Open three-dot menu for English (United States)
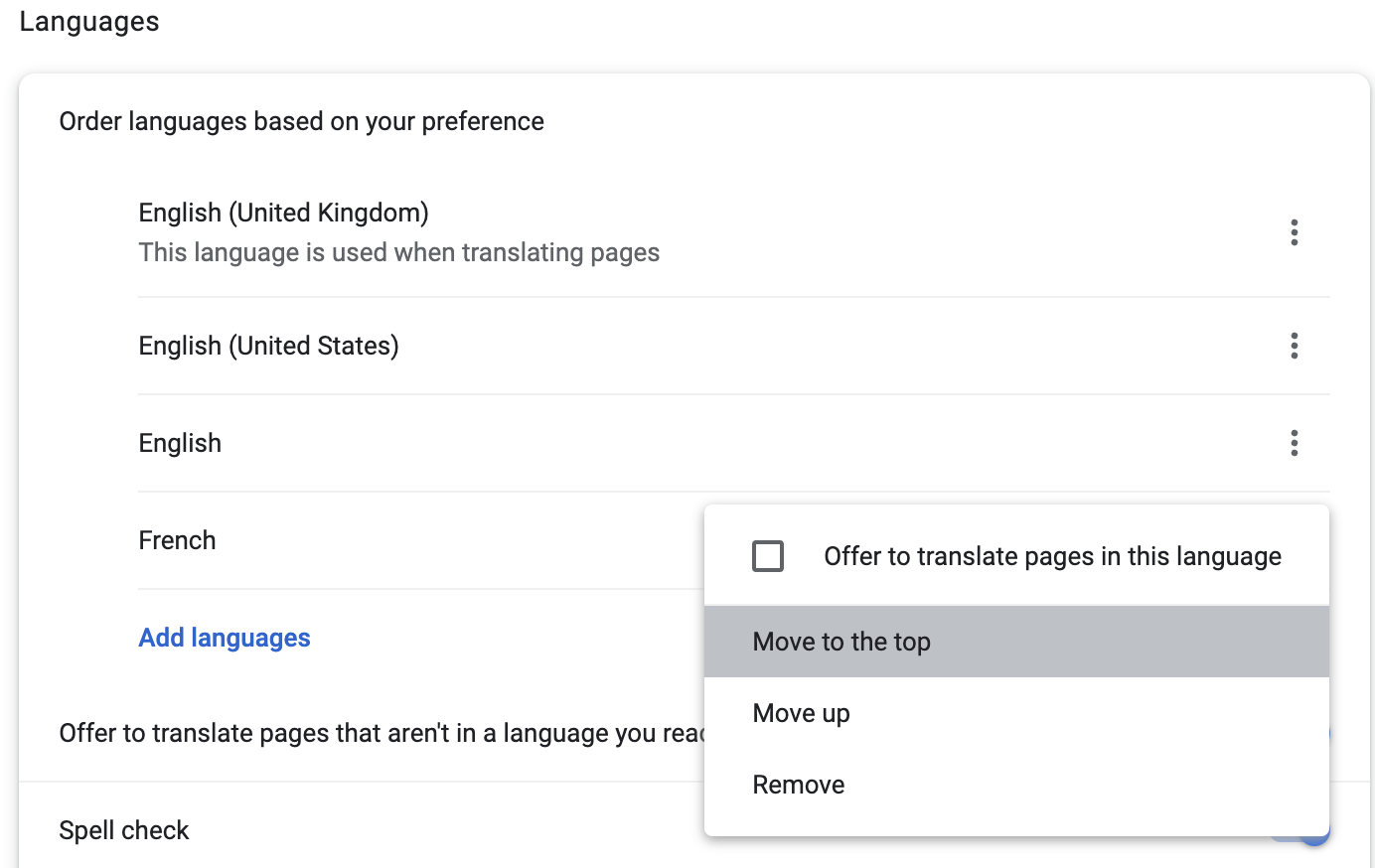The width and height of the screenshot is (1375, 868). [1294, 346]
